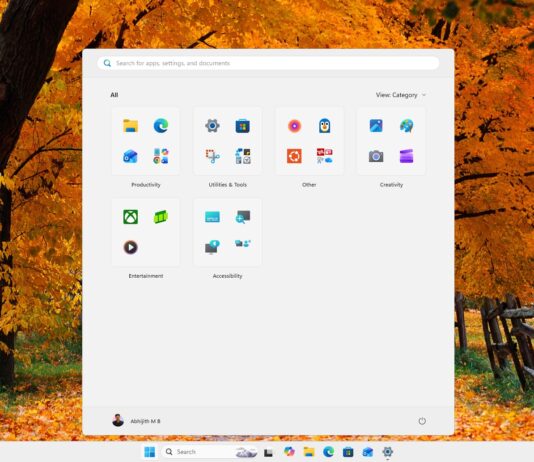Open Microsoft Store from the taskbar
The image size is (534, 462).
click(348, 452)
